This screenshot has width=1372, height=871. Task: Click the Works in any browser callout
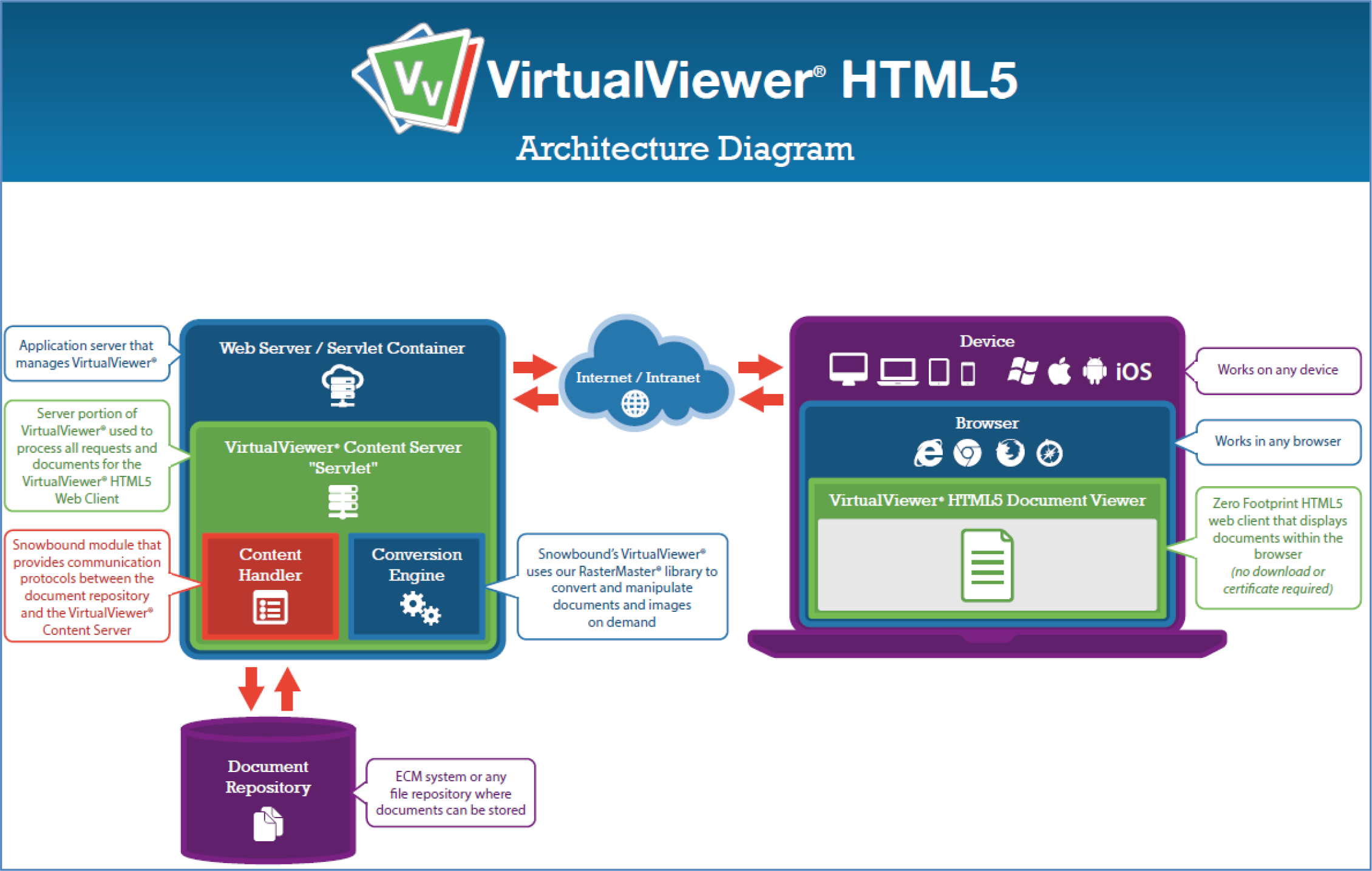(x=1278, y=441)
